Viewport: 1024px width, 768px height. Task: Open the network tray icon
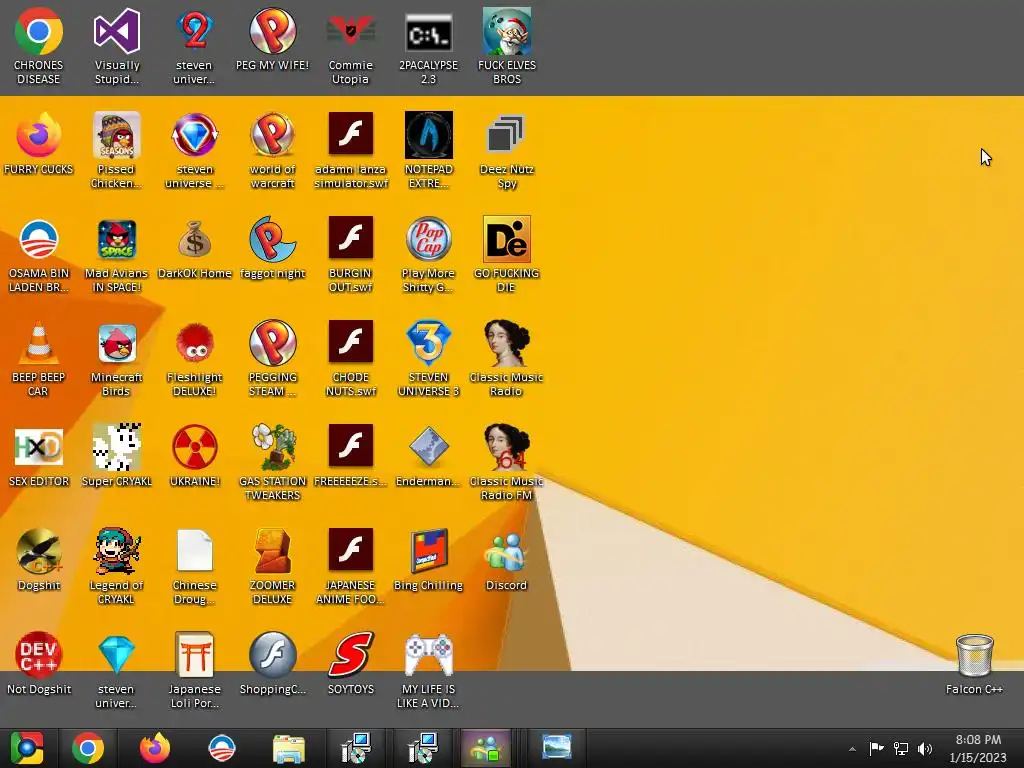click(901, 748)
